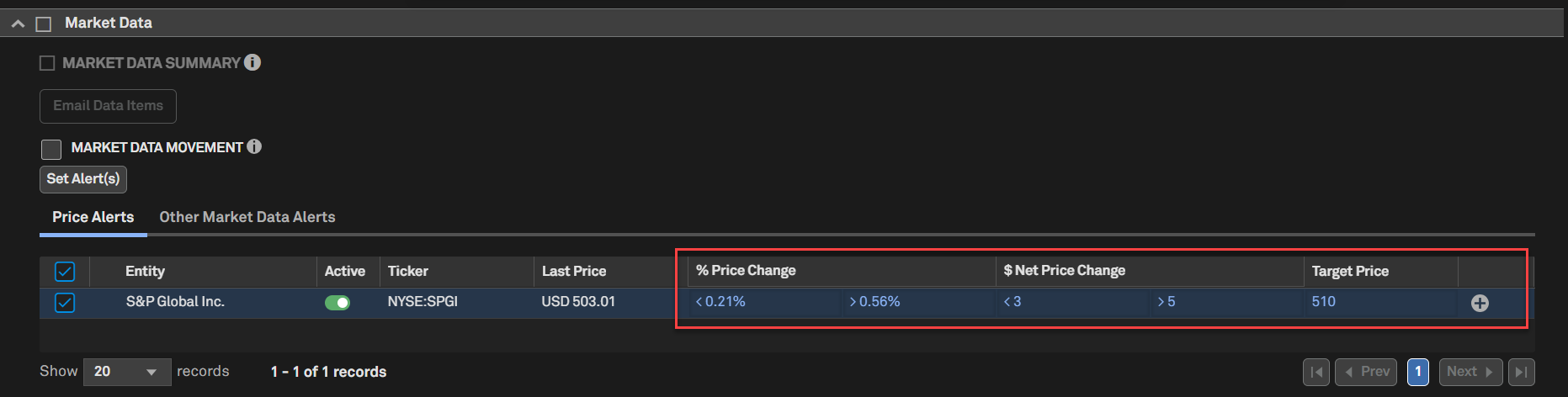The width and height of the screenshot is (1568, 397).
Task: Open the Other Market Data Alerts tab
Action: pyautogui.click(x=247, y=217)
